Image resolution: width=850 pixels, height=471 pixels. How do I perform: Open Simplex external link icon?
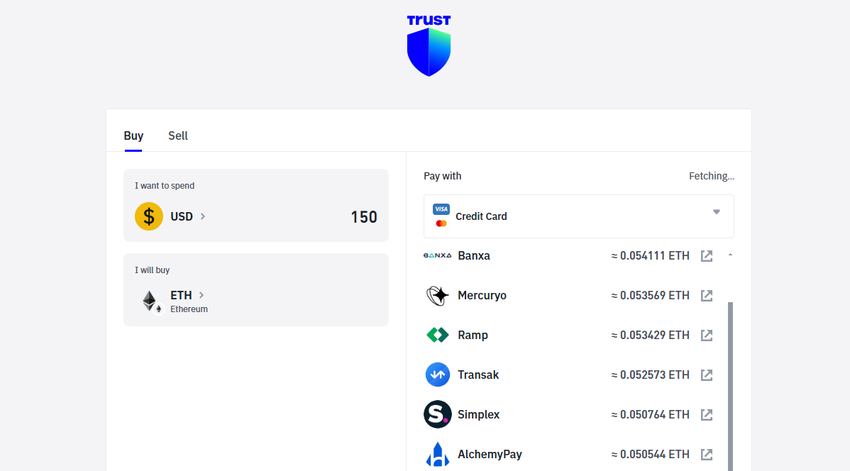coord(706,415)
